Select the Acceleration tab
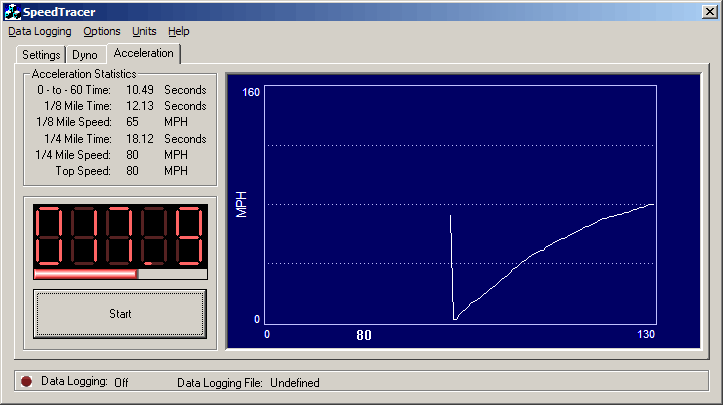This screenshot has width=723, height=405. [143, 54]
